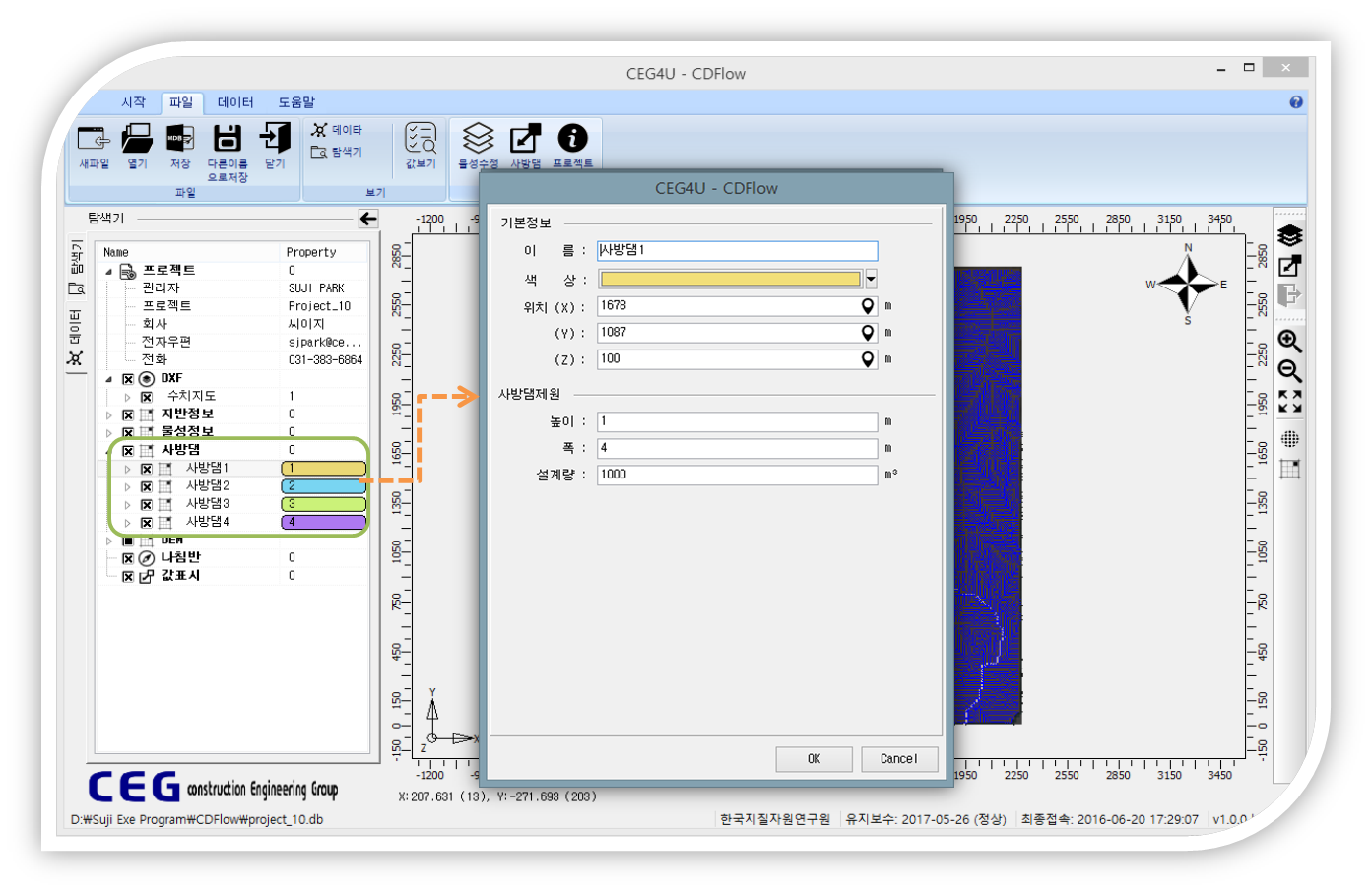
Task: Click the grayed exit-door icon in right toolbar
Action: pyautogui.click(x=1289, y=294)
